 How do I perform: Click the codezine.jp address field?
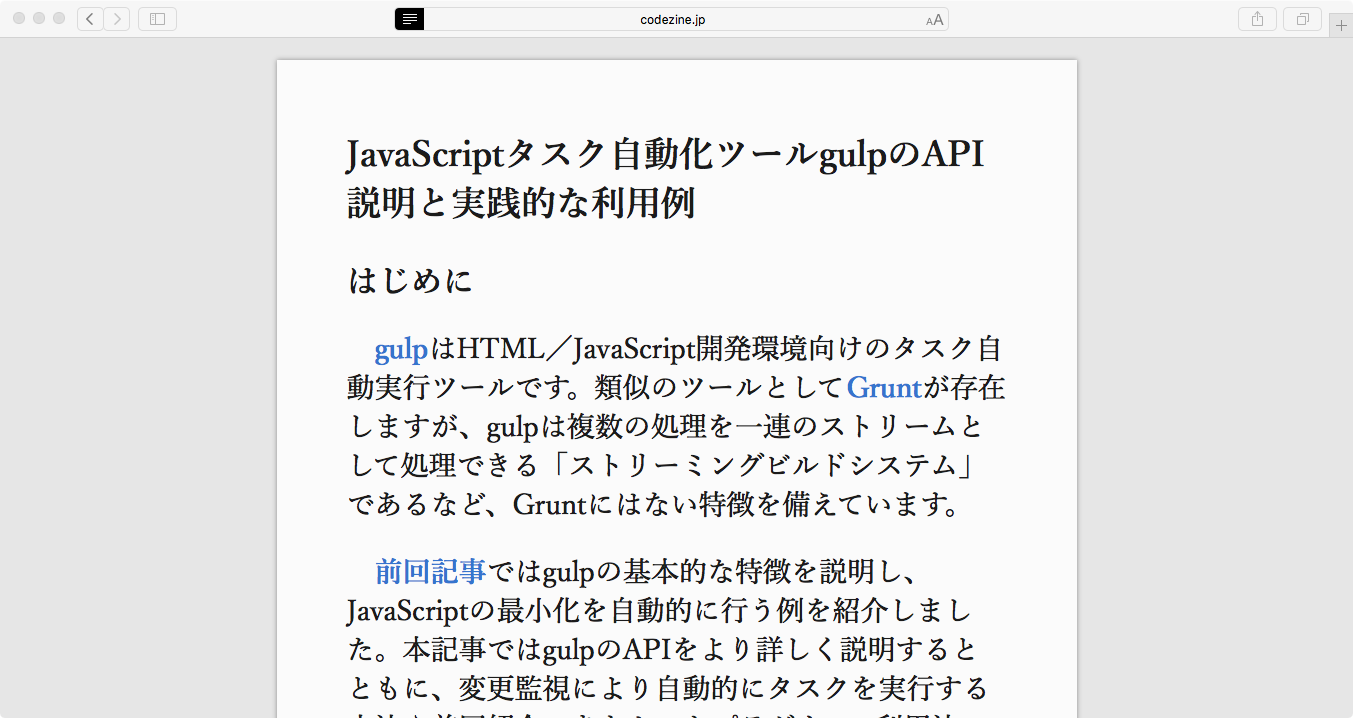tap(672, 19)
